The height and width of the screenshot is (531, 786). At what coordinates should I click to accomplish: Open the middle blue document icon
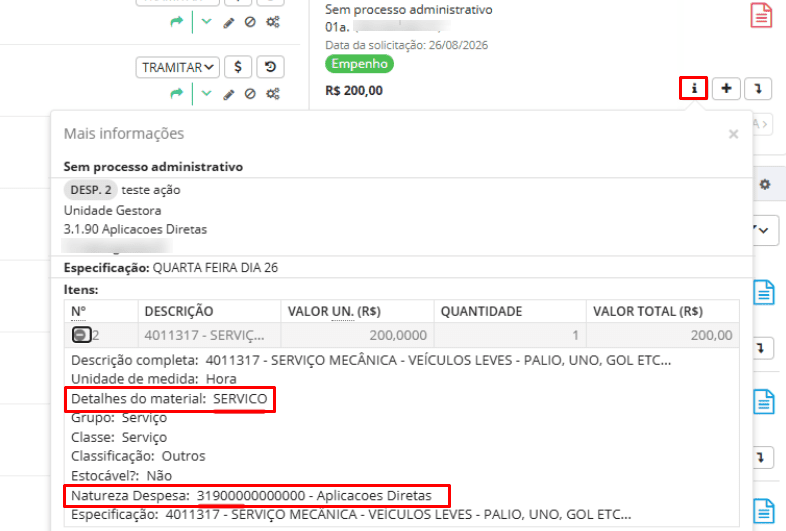[764, 402]
